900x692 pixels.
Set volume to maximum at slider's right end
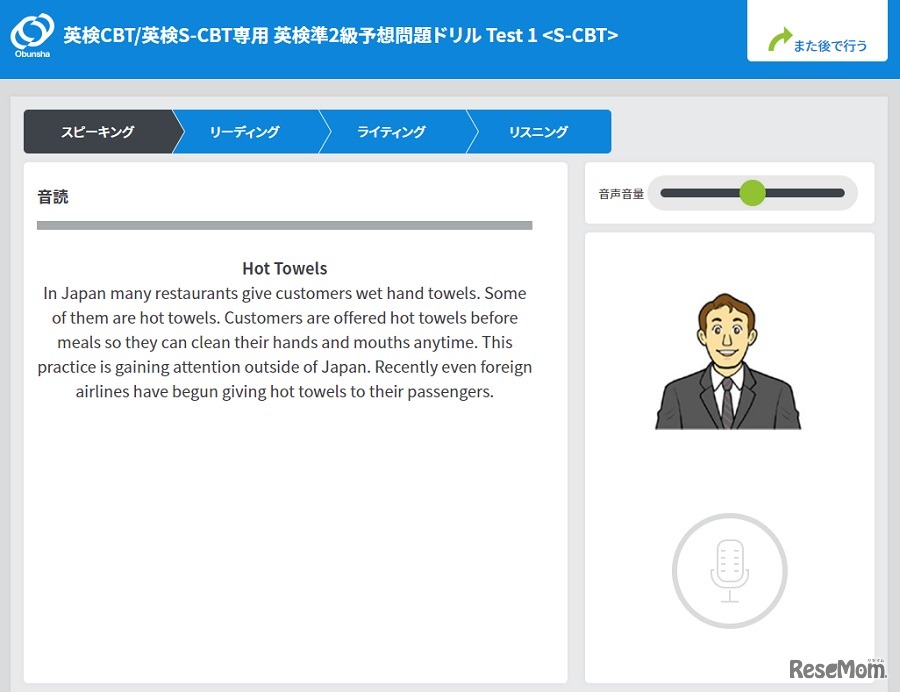[x=843, y=193]
